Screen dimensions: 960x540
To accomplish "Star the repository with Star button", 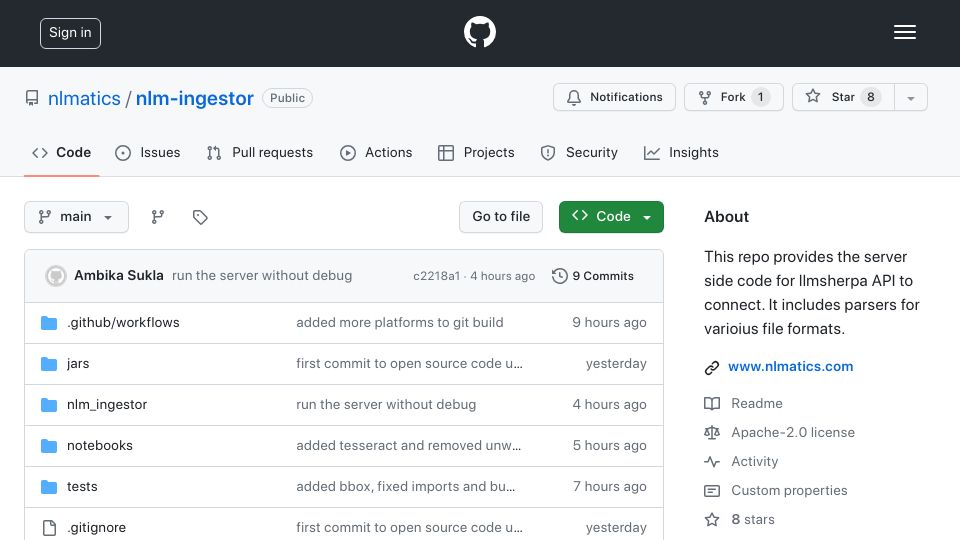I will pos(843,97).
